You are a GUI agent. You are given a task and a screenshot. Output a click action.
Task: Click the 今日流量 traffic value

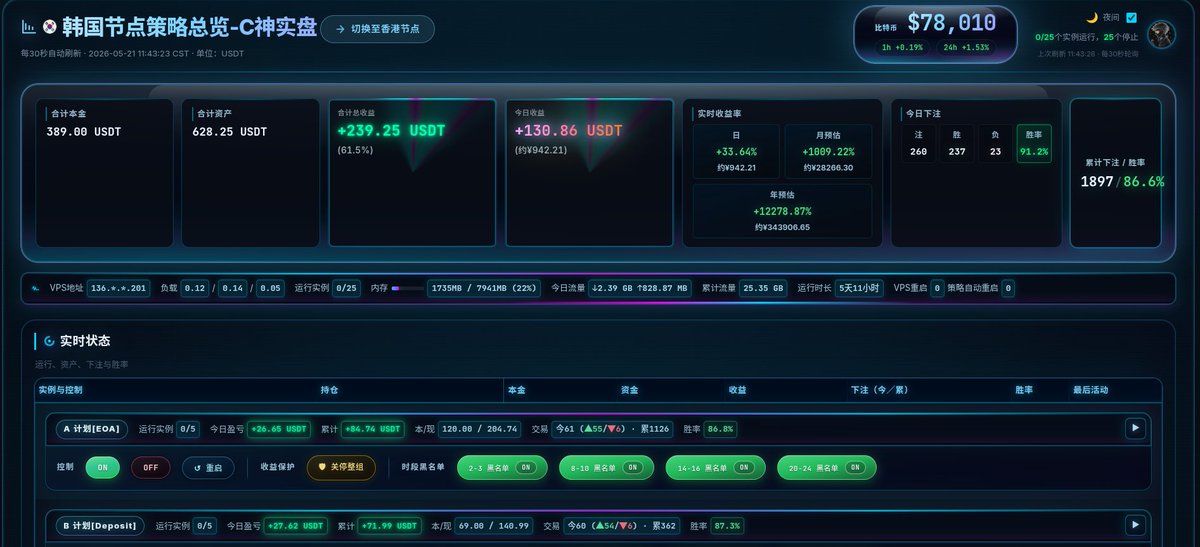(641, 288)
